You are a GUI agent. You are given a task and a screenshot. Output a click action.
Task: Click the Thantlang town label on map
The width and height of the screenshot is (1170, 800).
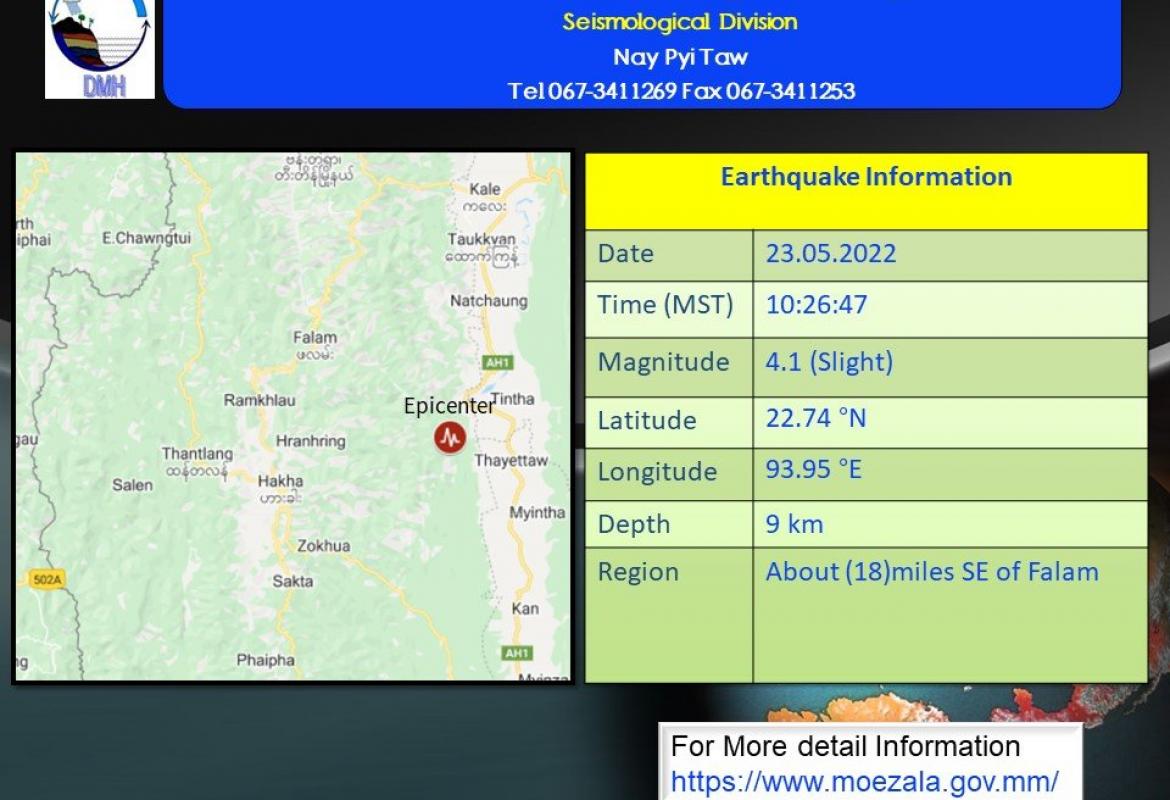(197, 454)
